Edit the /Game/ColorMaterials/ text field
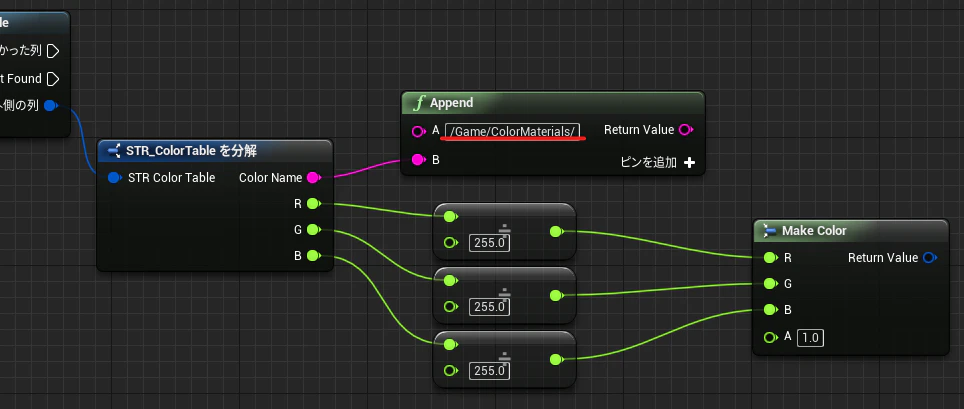964x409 pixels. tap(513, 130)
